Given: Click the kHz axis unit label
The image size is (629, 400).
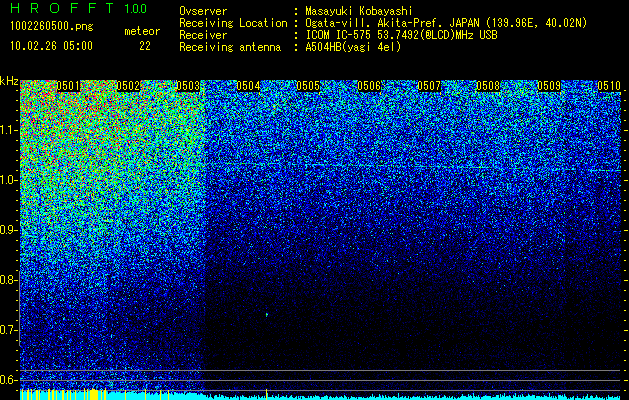Looking at the screenshot, I should [9, 81].
